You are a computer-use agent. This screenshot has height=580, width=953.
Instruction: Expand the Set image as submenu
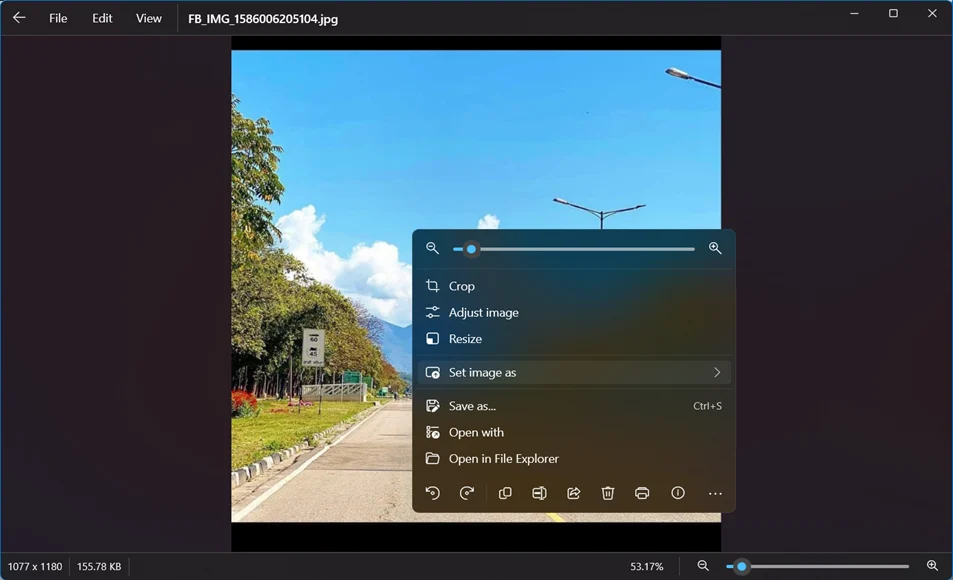pyautogui.click(x=574, y=372)
